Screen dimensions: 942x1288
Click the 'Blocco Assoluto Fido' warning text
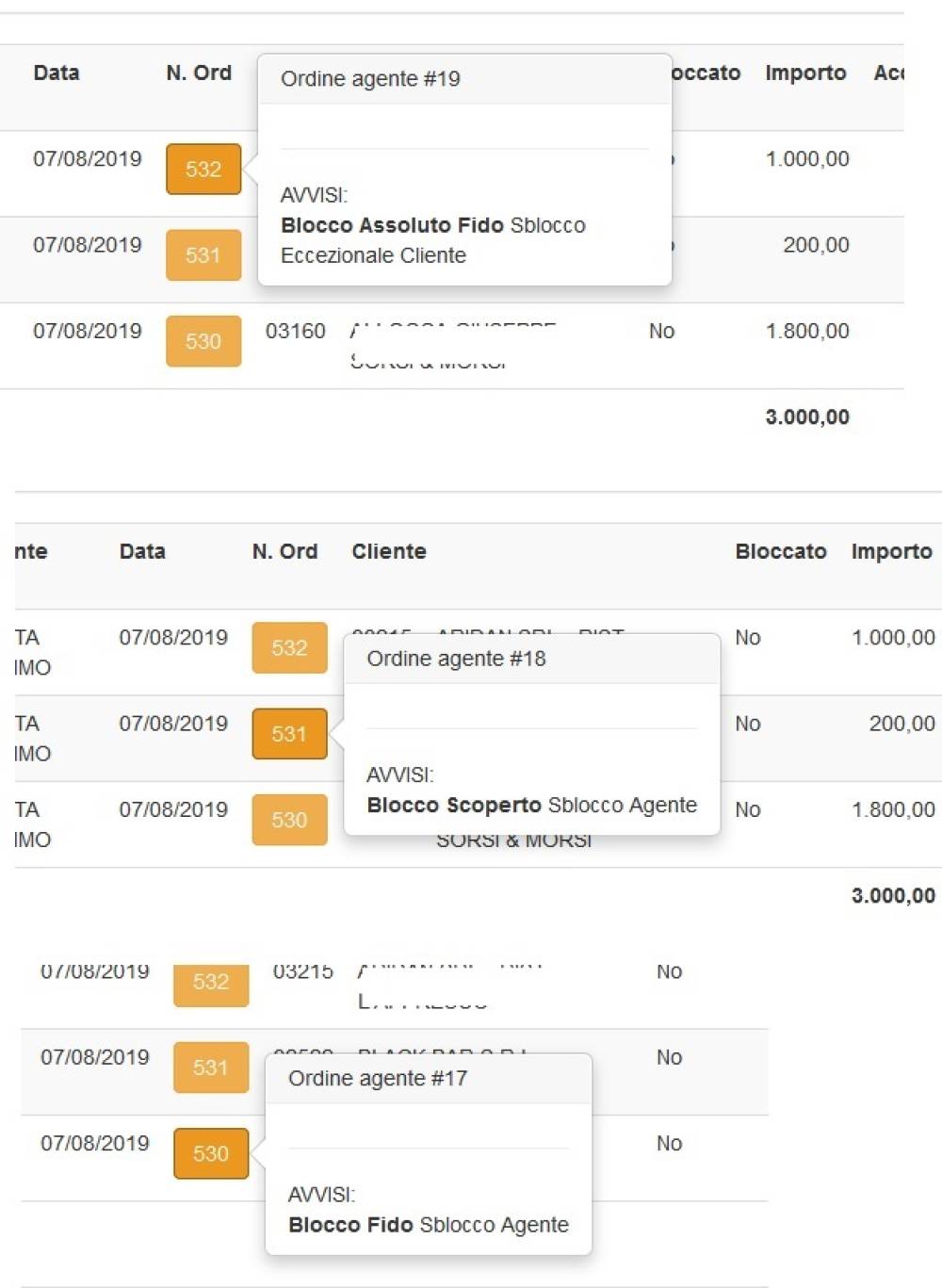click(x=392, y=225)
